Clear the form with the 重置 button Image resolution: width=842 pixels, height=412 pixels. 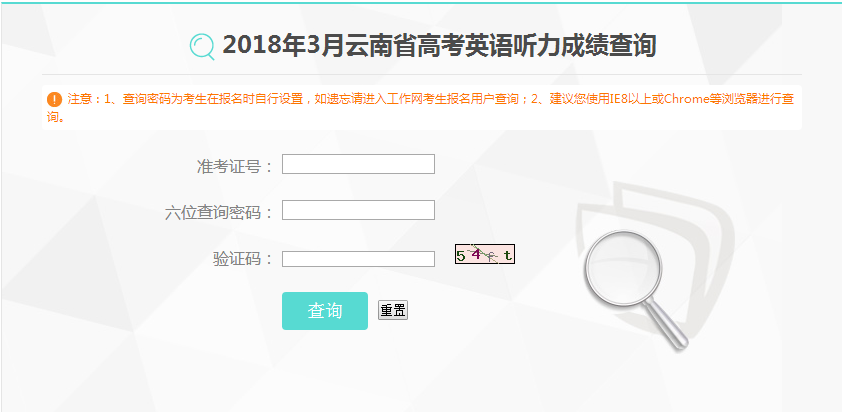(393, 310)
